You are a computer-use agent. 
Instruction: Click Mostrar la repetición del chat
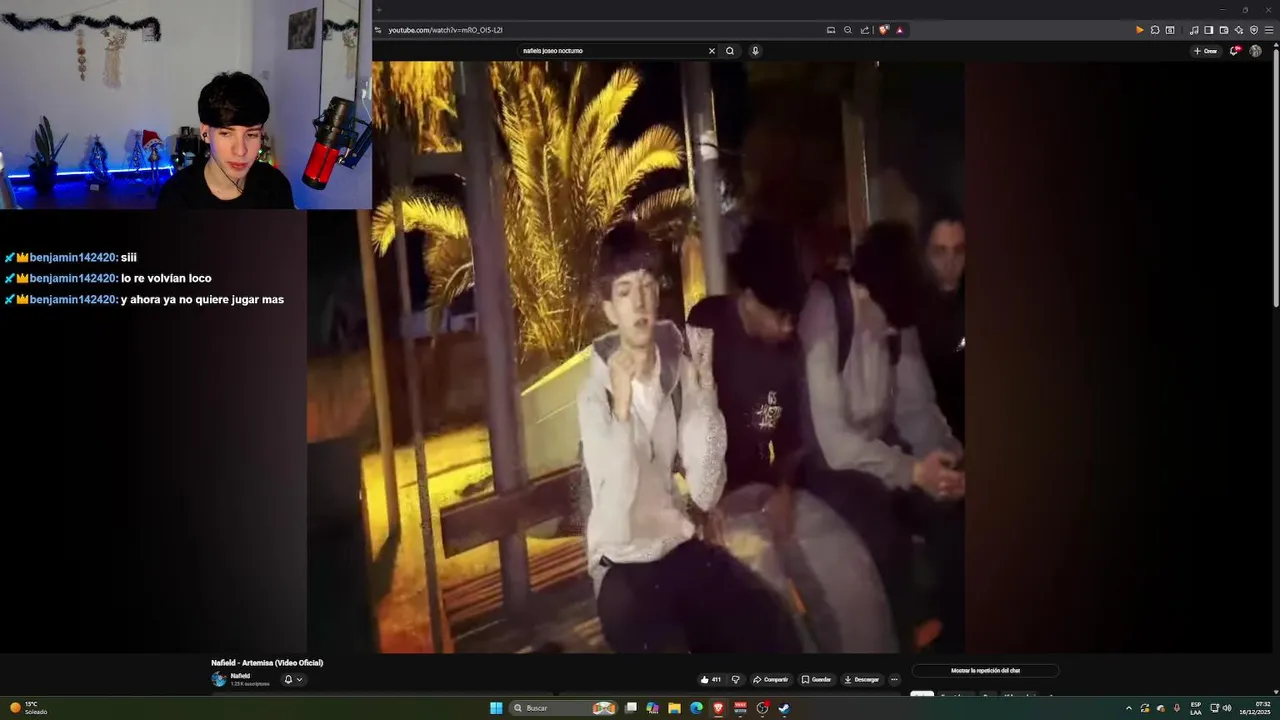click(985, 670)
